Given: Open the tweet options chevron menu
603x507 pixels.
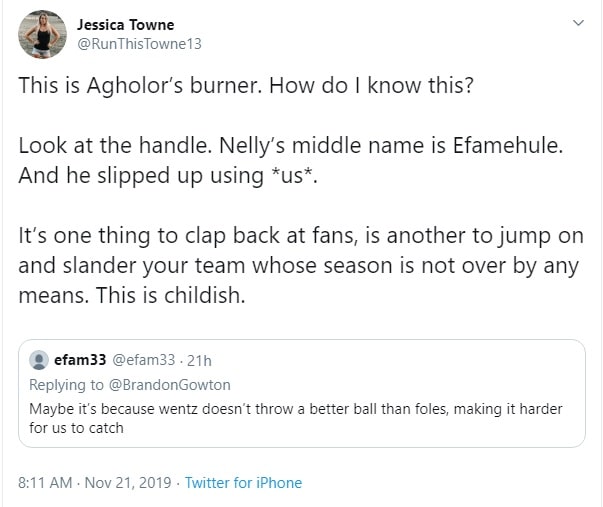Looking at the screenshot, I should coord(578,21).
